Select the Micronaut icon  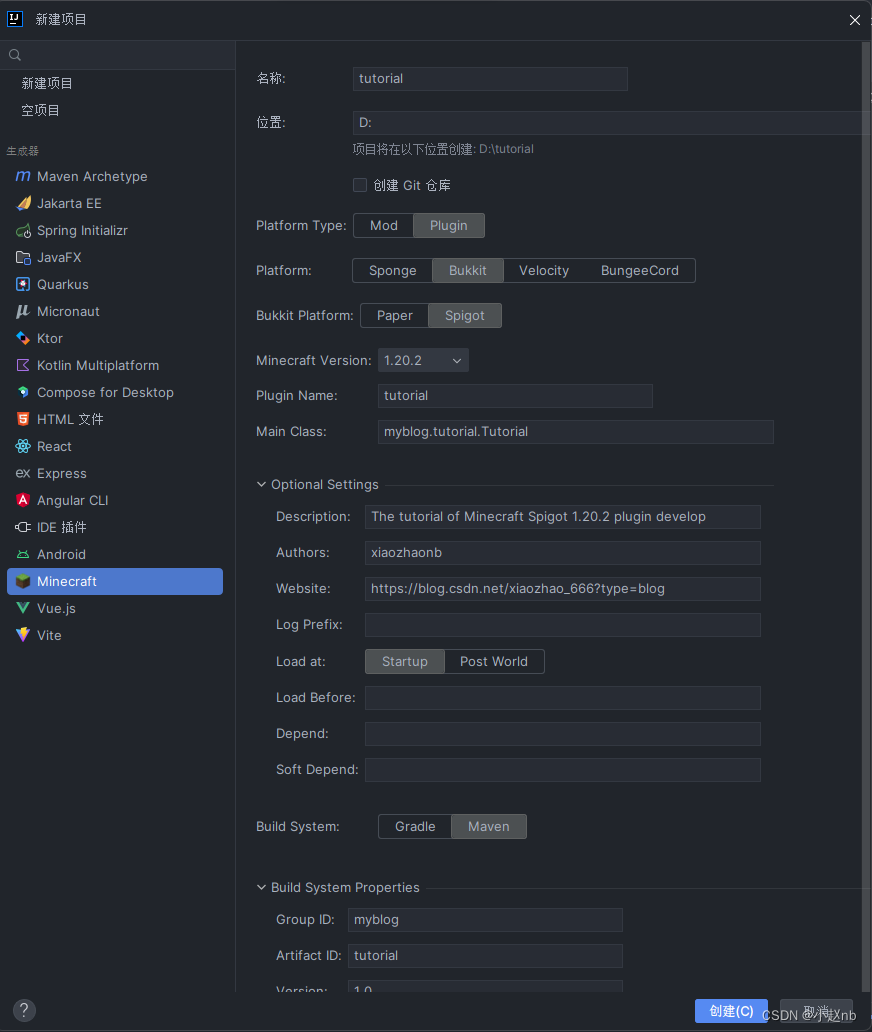(x=23, y=311)
